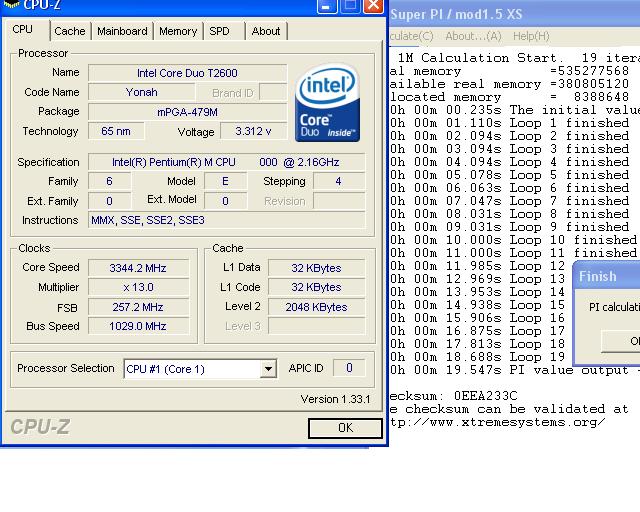Open the About menu in Super PI
This screenshot has height=512, width=640.
click(473, 36)
